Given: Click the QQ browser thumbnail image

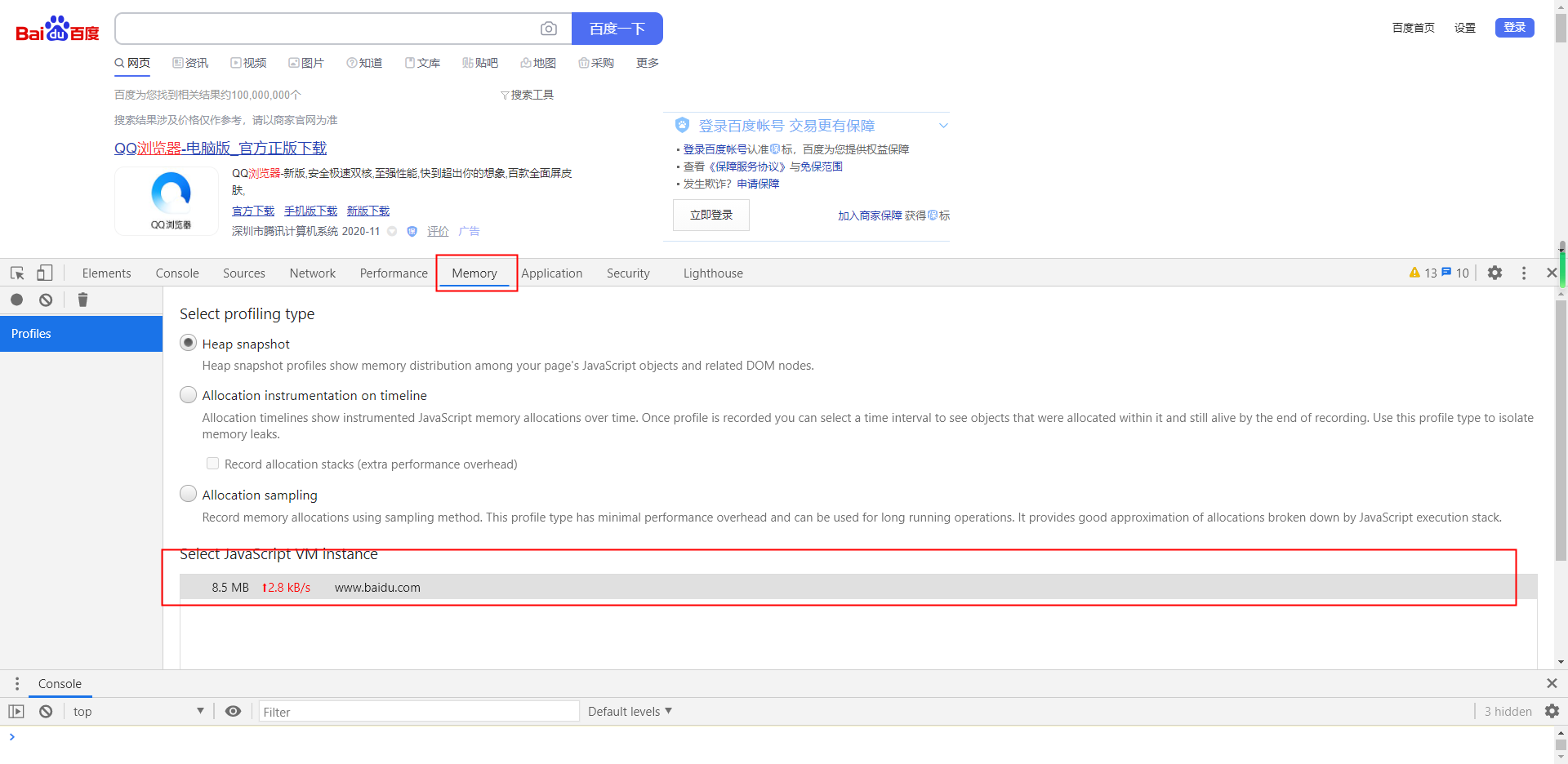Looking at the screenshot, I should (167, 201).
